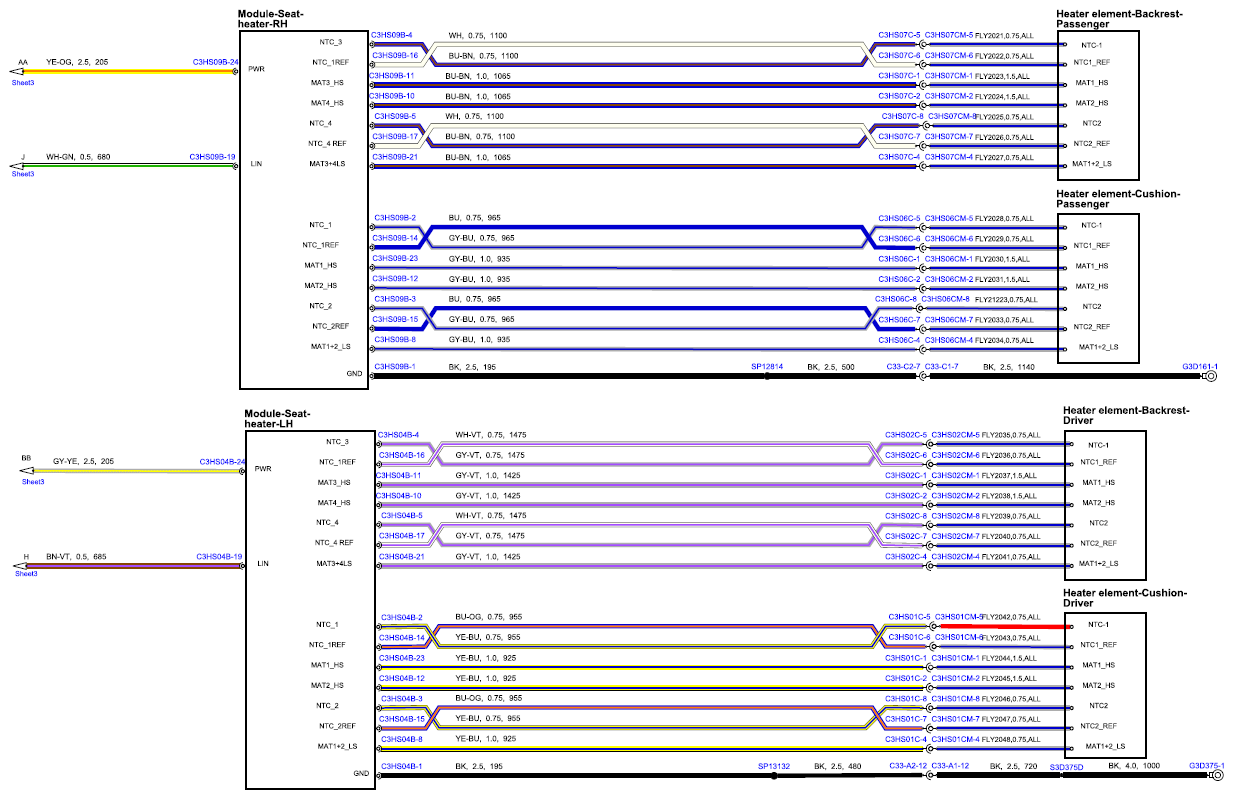Select the Heater element-Cushion-Driver title

pos(1125,597)
